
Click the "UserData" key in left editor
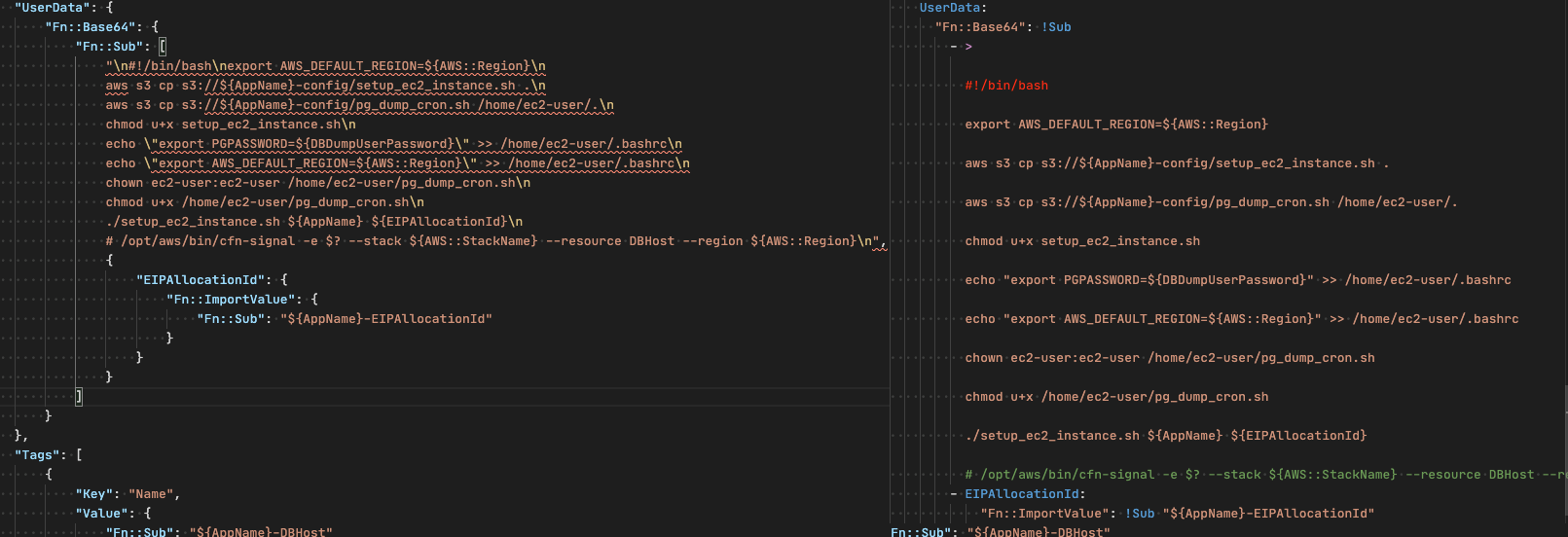coord(55,8)
